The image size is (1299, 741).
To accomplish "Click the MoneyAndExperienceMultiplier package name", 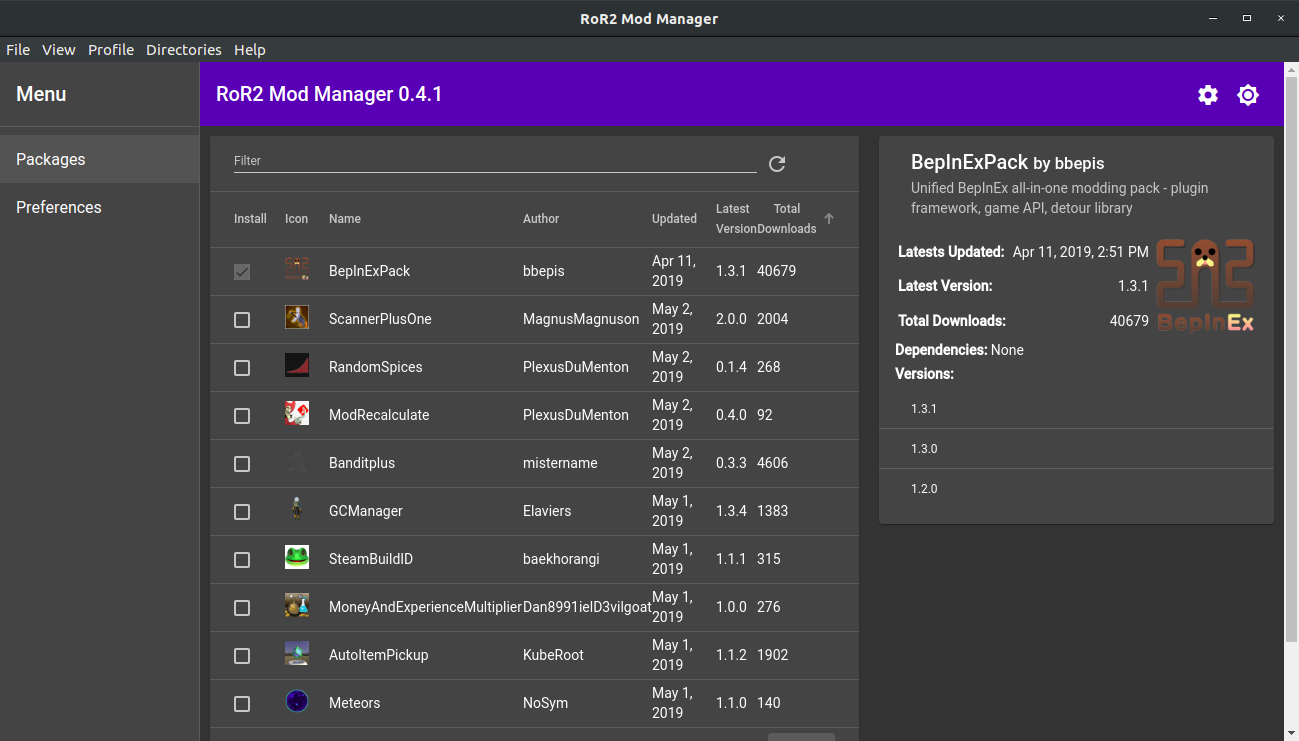I will tap(425, 607).
